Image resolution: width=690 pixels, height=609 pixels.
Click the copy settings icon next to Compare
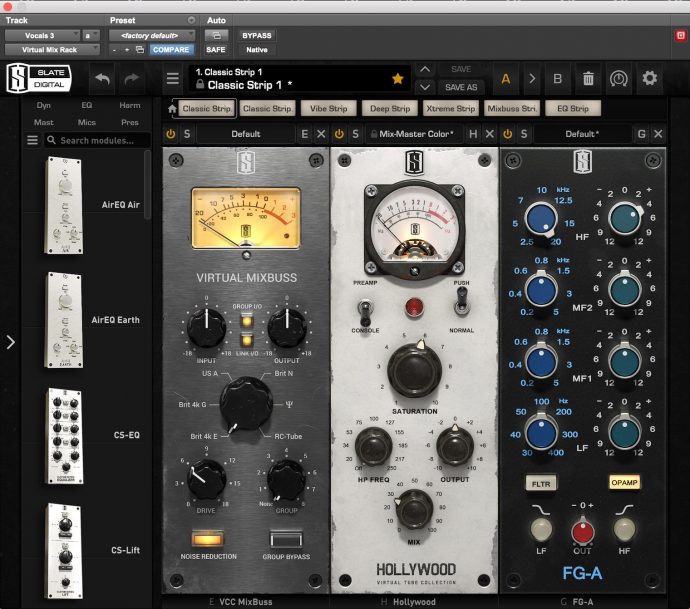click(140, 50)
